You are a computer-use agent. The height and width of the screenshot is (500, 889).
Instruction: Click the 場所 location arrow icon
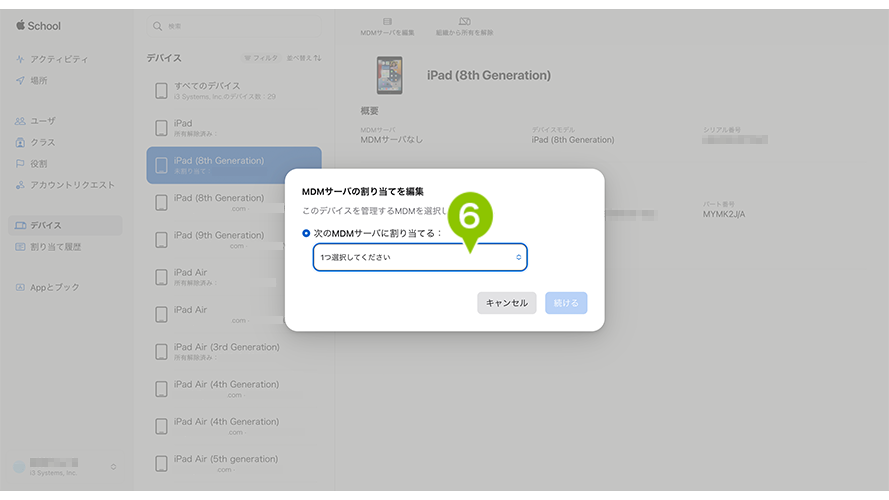(20, 80)
